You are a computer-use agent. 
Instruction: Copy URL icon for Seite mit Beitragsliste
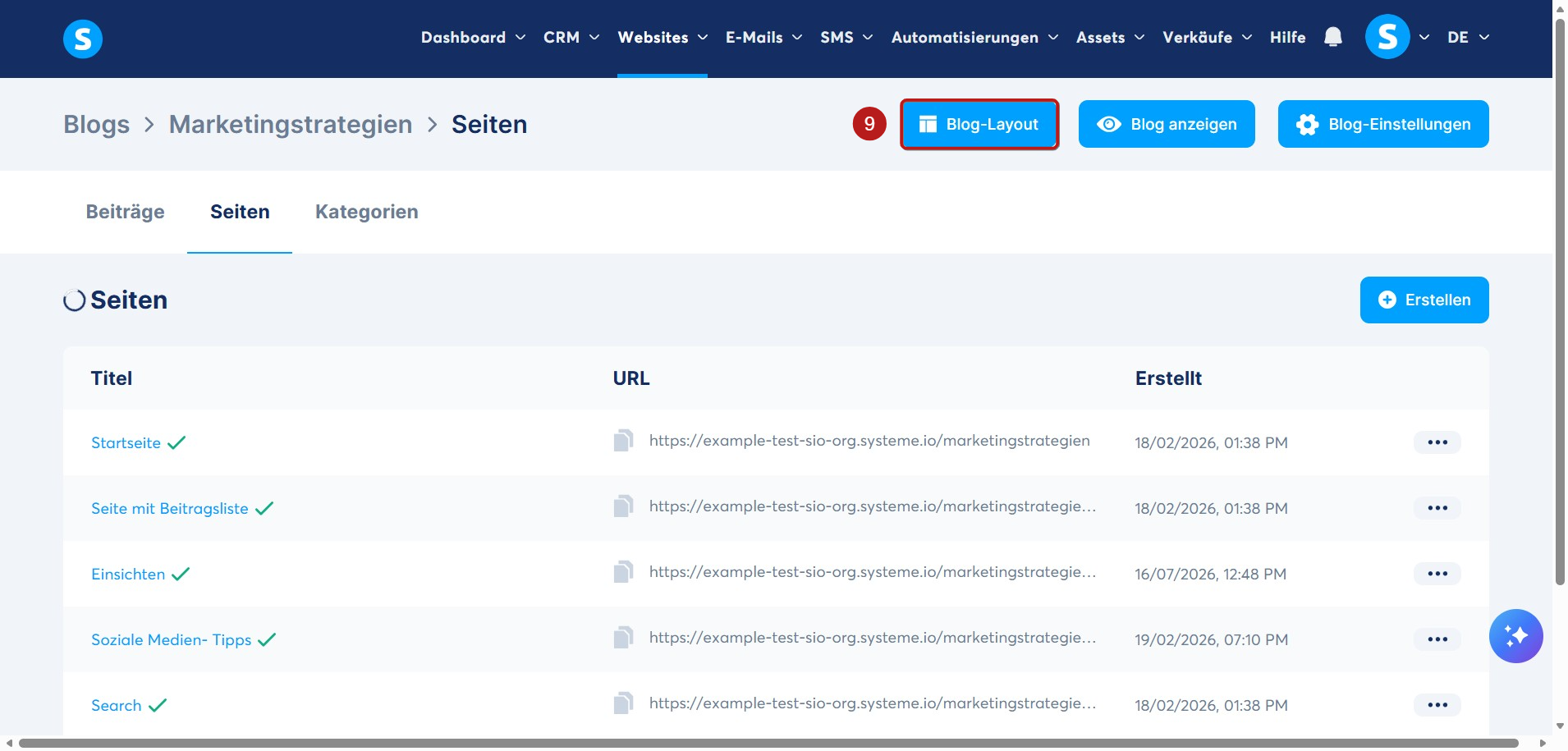click(x=623, y=506)
